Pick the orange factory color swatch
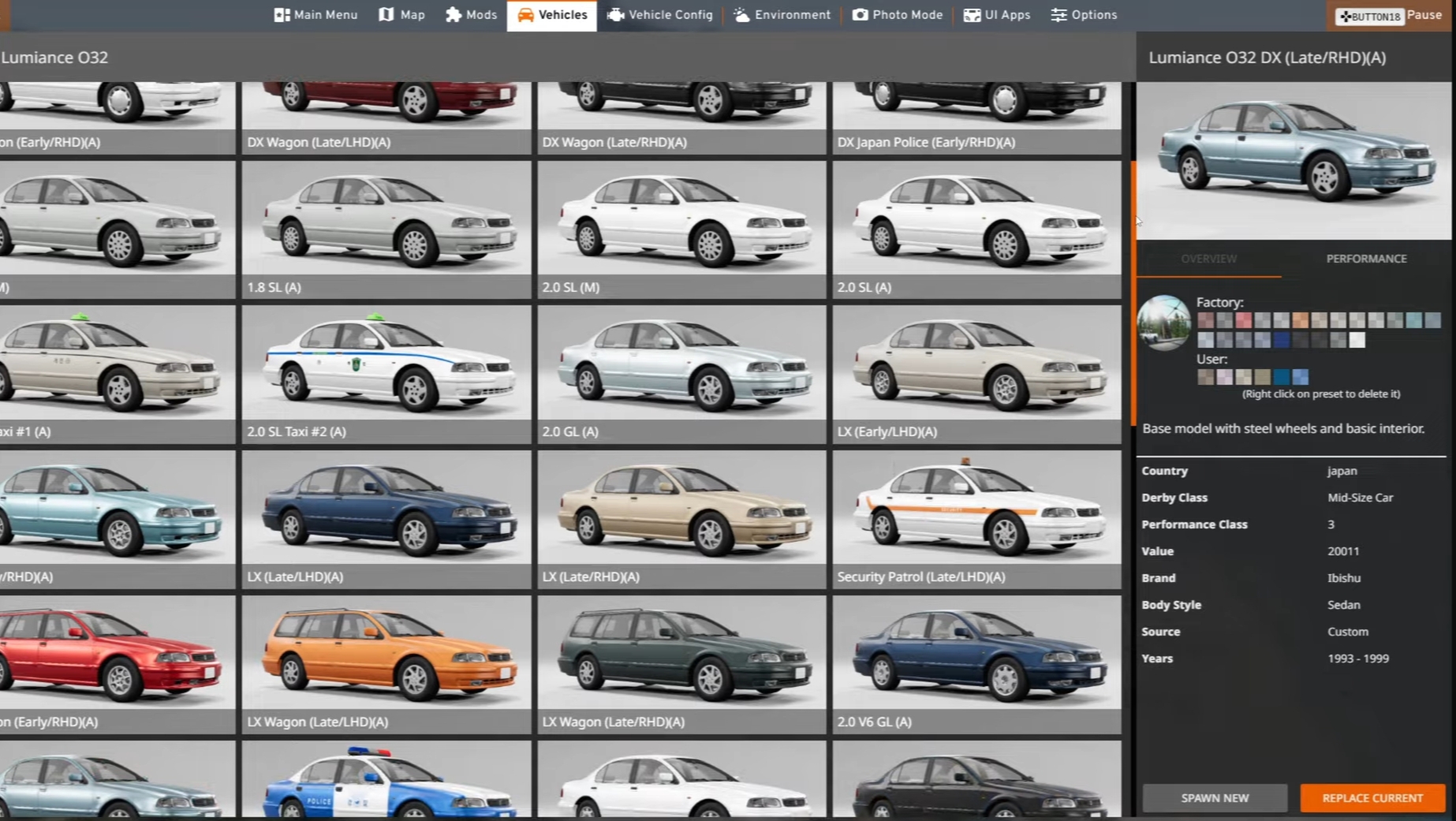 [1300, 320]
